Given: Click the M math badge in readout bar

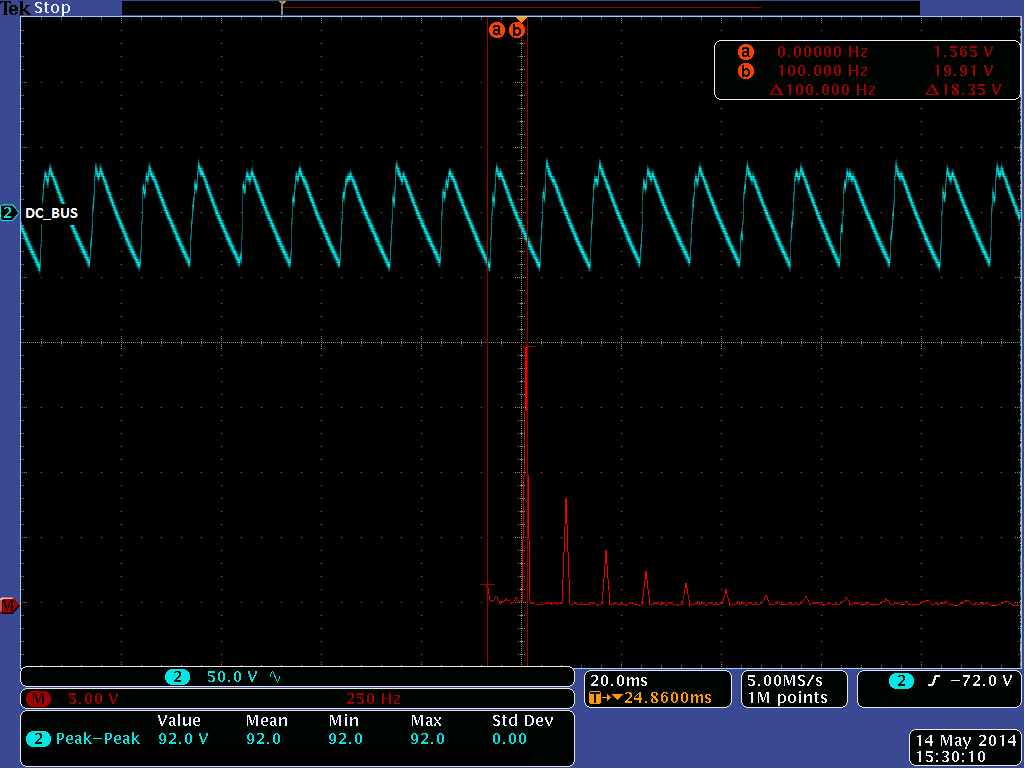Looking at the screenshot, I should [x=38, y=699].
